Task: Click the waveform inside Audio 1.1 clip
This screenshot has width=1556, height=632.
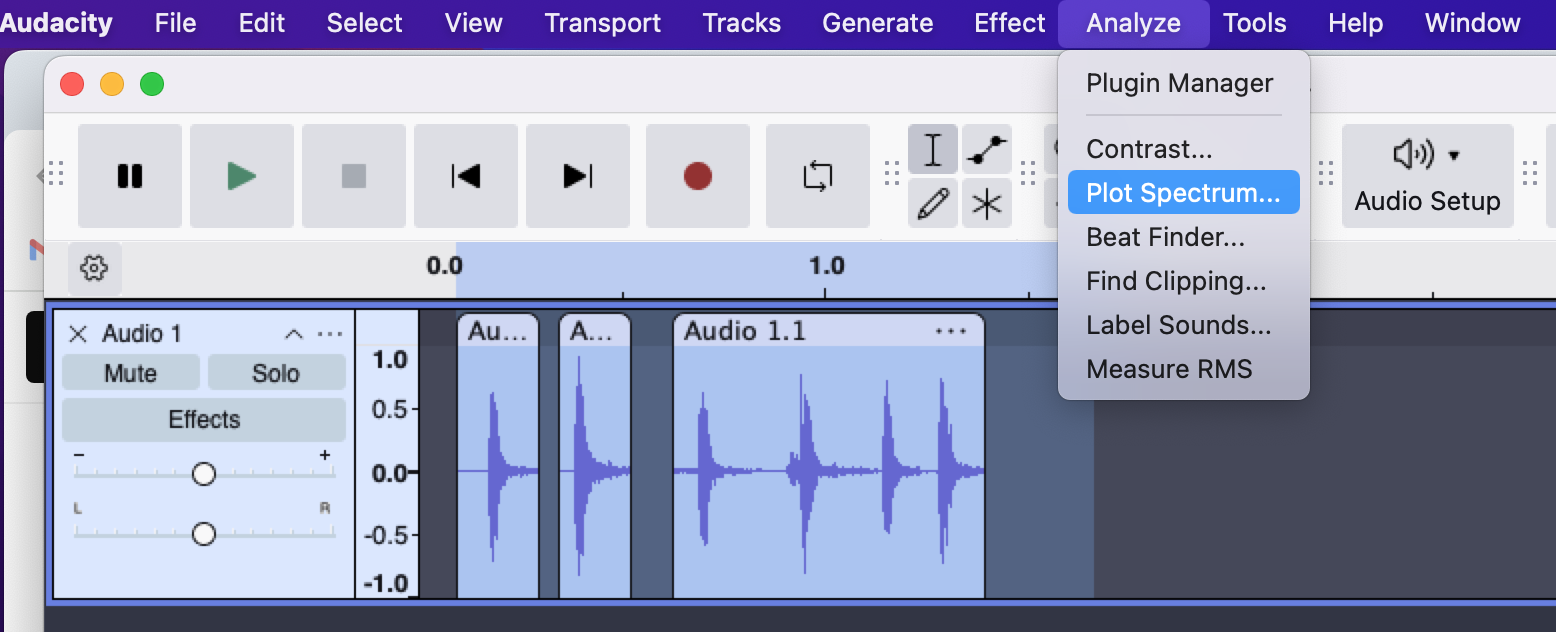Action: point(829,472)
